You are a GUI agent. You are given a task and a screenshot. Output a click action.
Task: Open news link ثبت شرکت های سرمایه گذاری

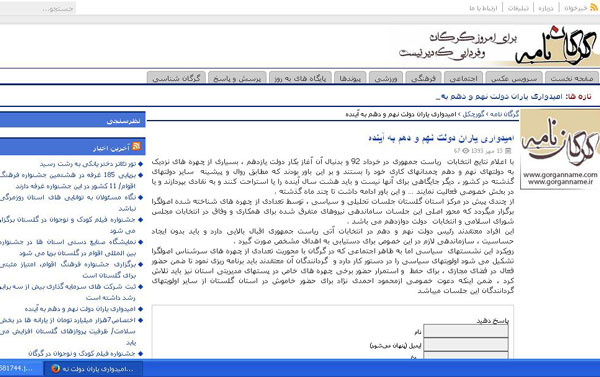(x=68, y=292)
